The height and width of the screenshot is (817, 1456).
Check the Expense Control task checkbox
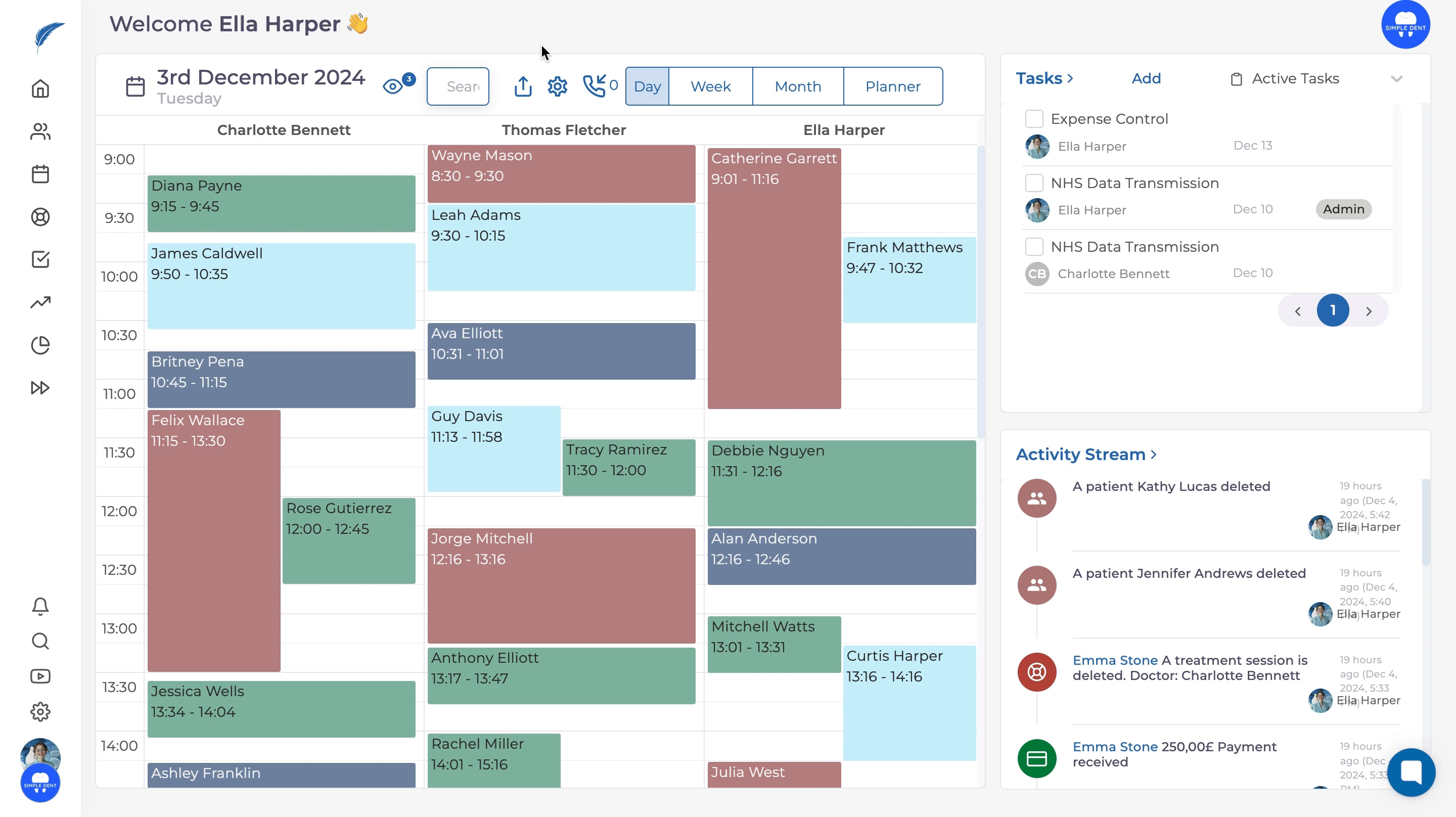1034,119
